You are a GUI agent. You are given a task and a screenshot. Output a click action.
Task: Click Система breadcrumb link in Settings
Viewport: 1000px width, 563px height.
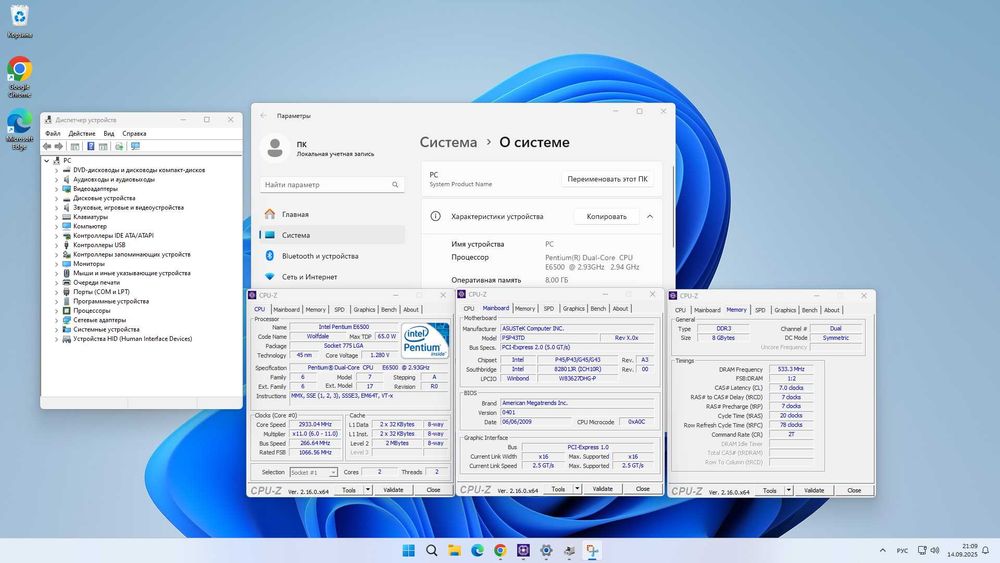click(448, 142)
